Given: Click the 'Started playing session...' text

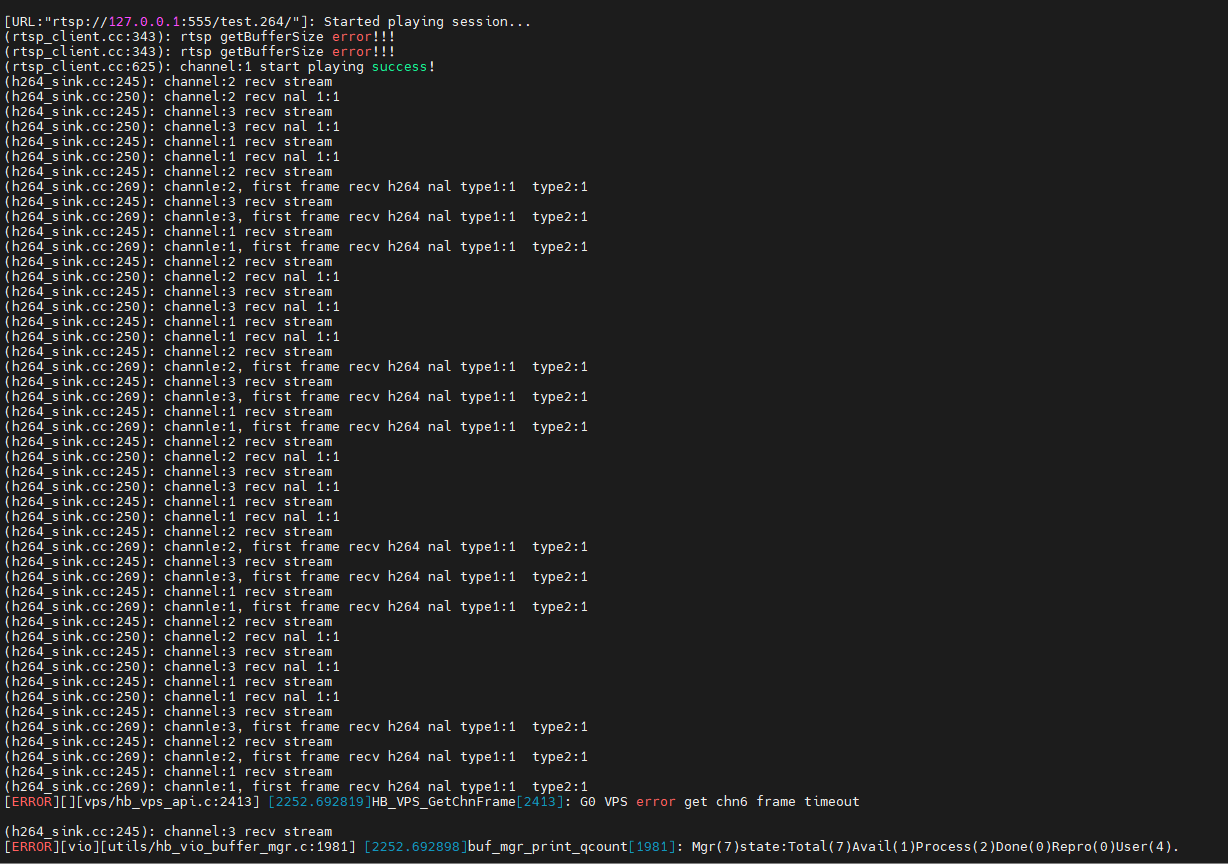Looking at the screenshot, I should click(x=427, y=21).
